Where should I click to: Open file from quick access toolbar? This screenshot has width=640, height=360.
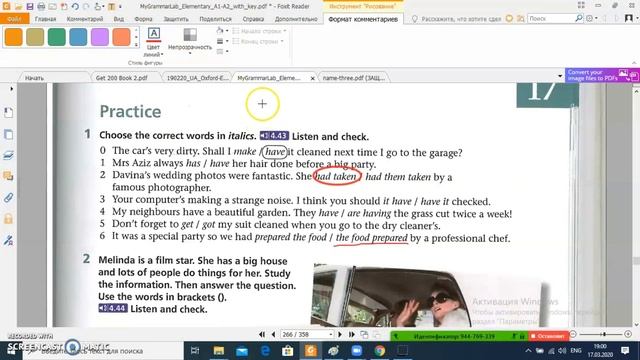pyautogui.click(x=18, y=7)
